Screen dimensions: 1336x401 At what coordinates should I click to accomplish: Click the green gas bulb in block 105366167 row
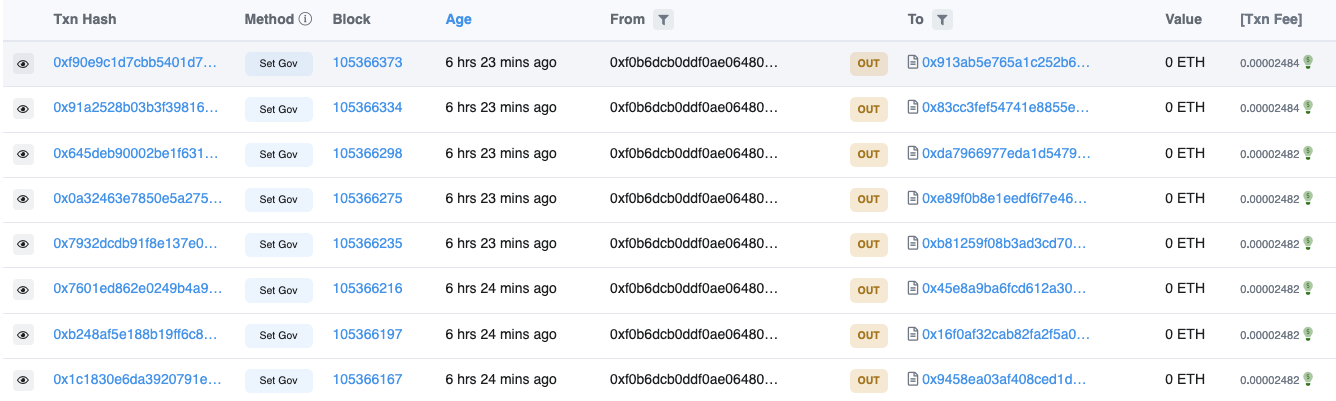point(1308,379)
